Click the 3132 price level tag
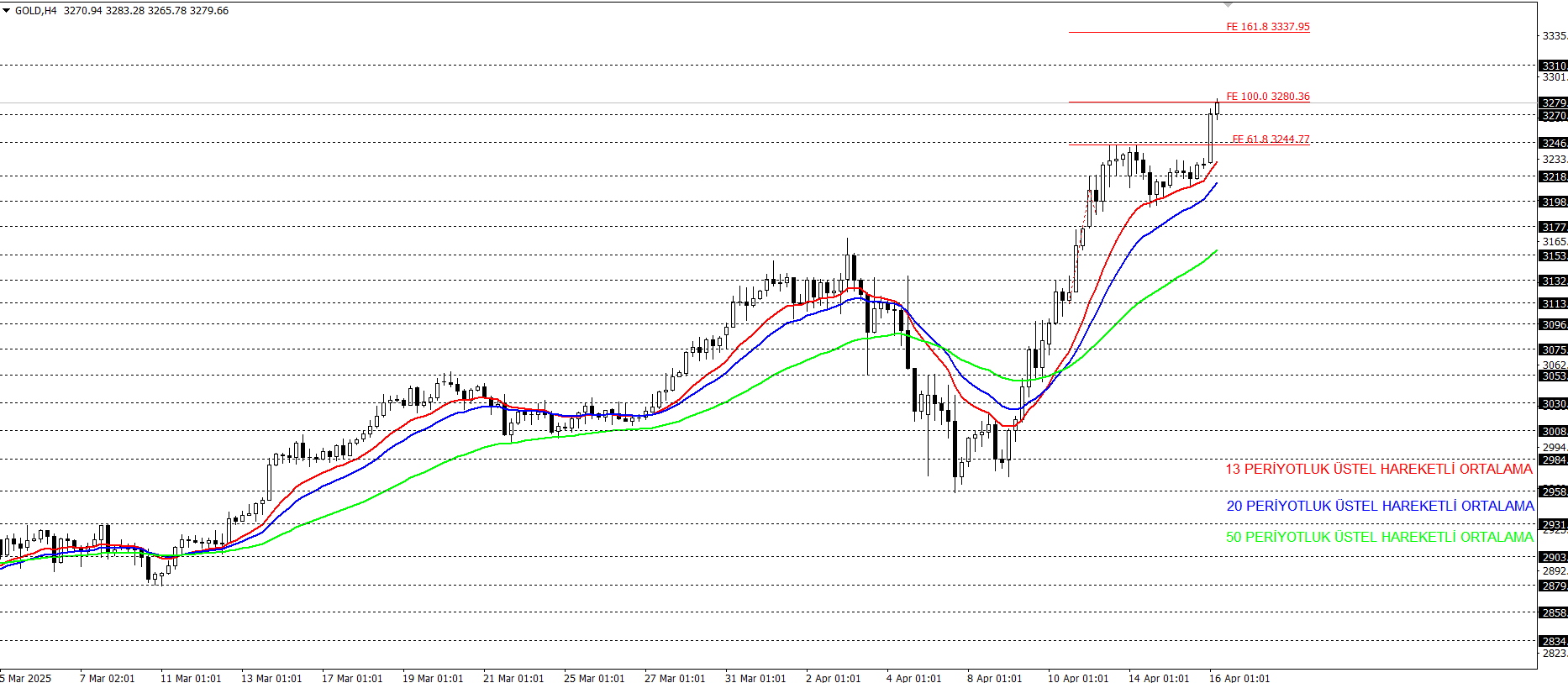Screen dimensions: 1568x683 click(x=1553, y=281)
